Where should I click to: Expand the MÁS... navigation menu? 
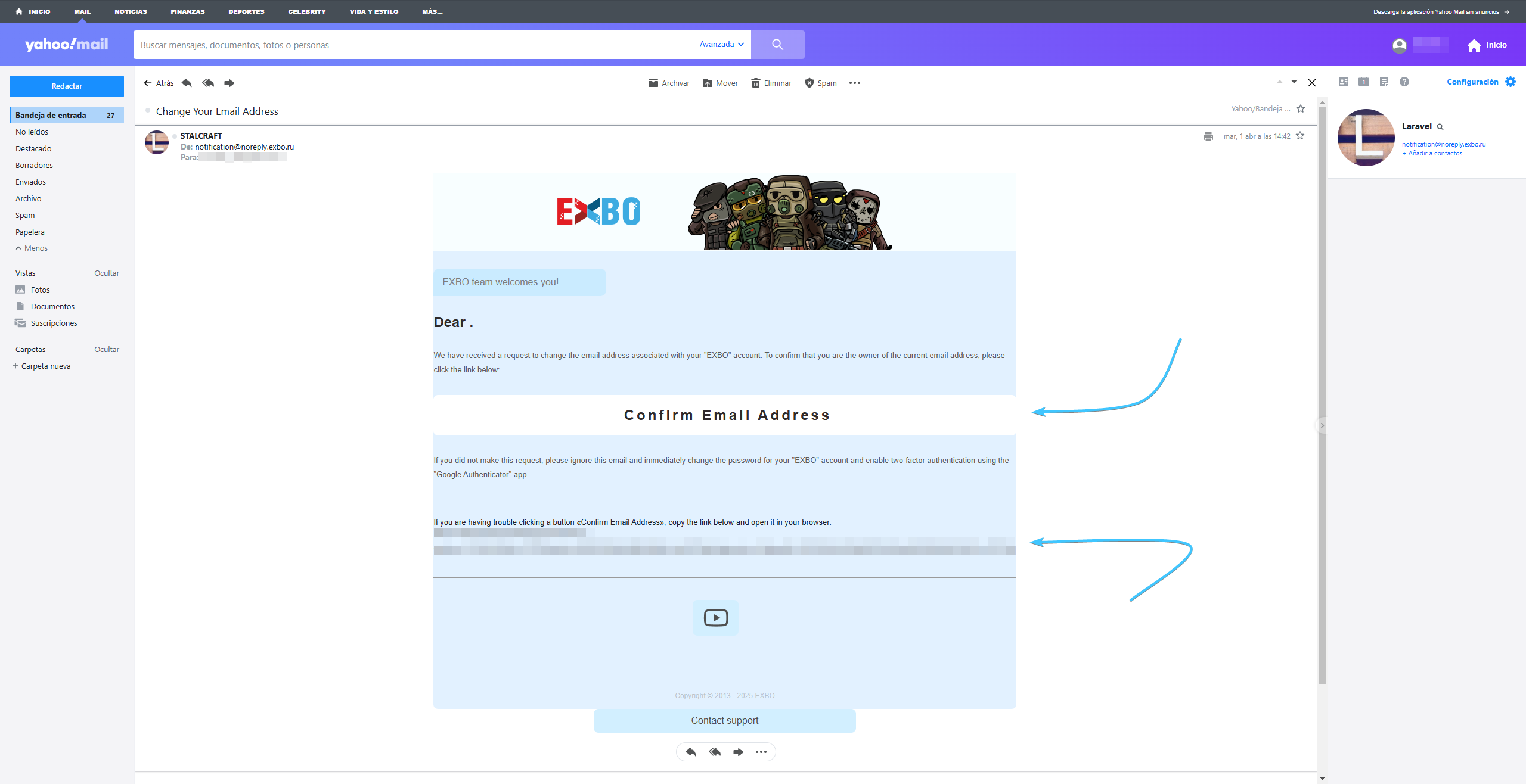click(x=432, y=11)
